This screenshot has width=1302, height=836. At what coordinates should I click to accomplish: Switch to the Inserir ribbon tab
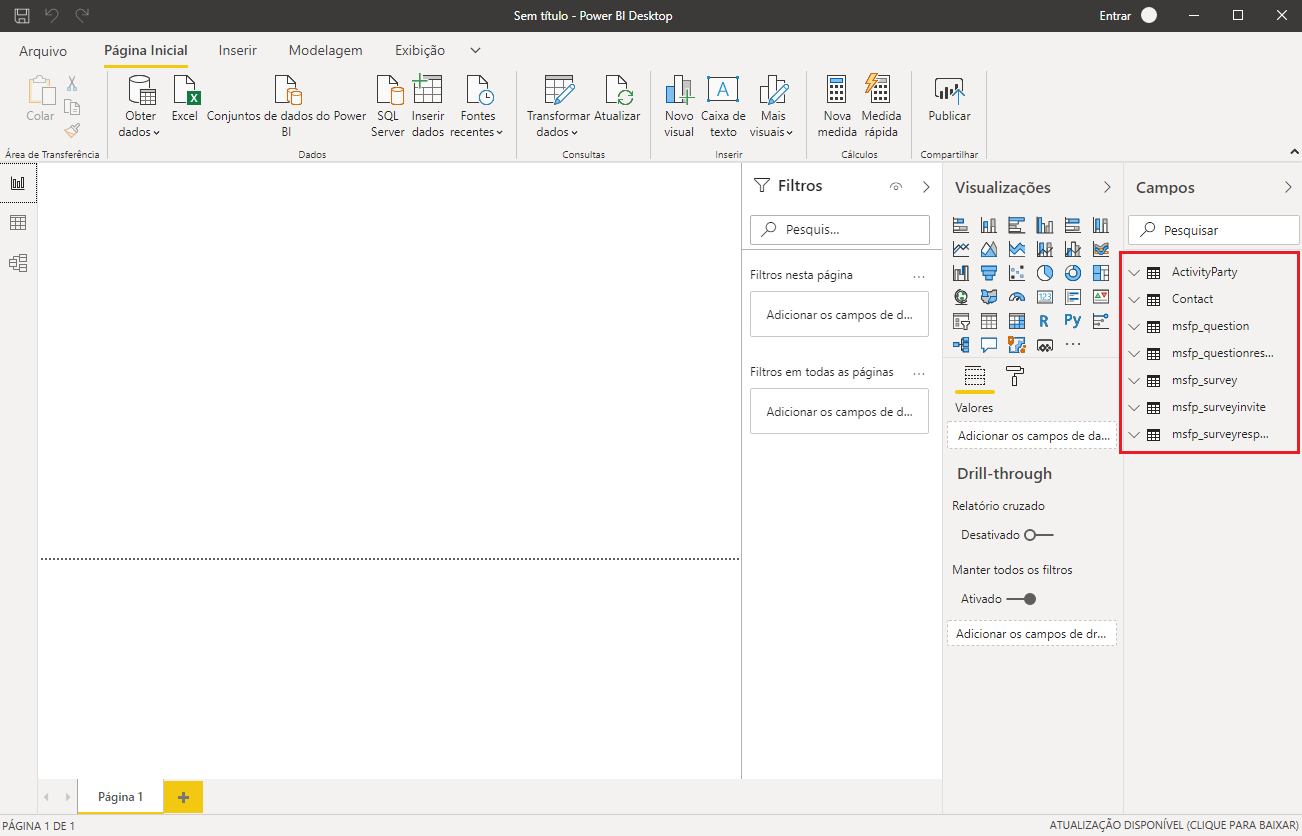pyautogui.click(x=238, y=50)
